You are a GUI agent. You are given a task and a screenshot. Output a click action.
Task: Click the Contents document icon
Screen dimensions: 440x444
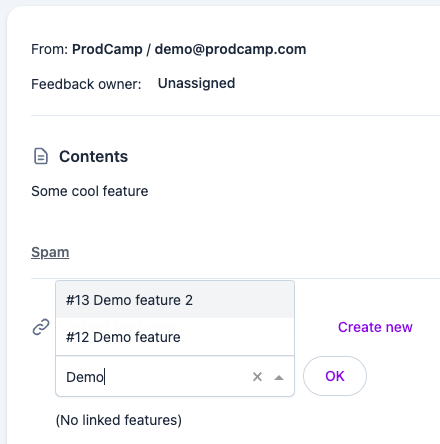pos(41,156)
